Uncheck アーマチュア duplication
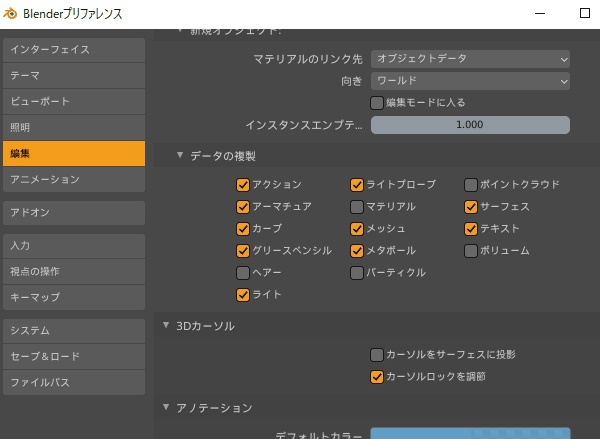 tap(243, 207)
